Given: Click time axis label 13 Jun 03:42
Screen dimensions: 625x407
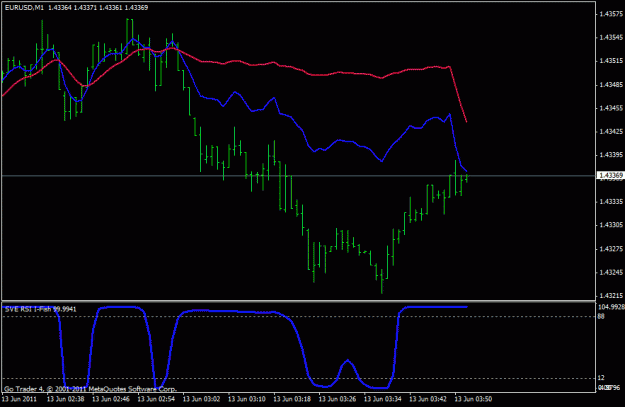Looking at the screenshot, I should tap(428, 399).
